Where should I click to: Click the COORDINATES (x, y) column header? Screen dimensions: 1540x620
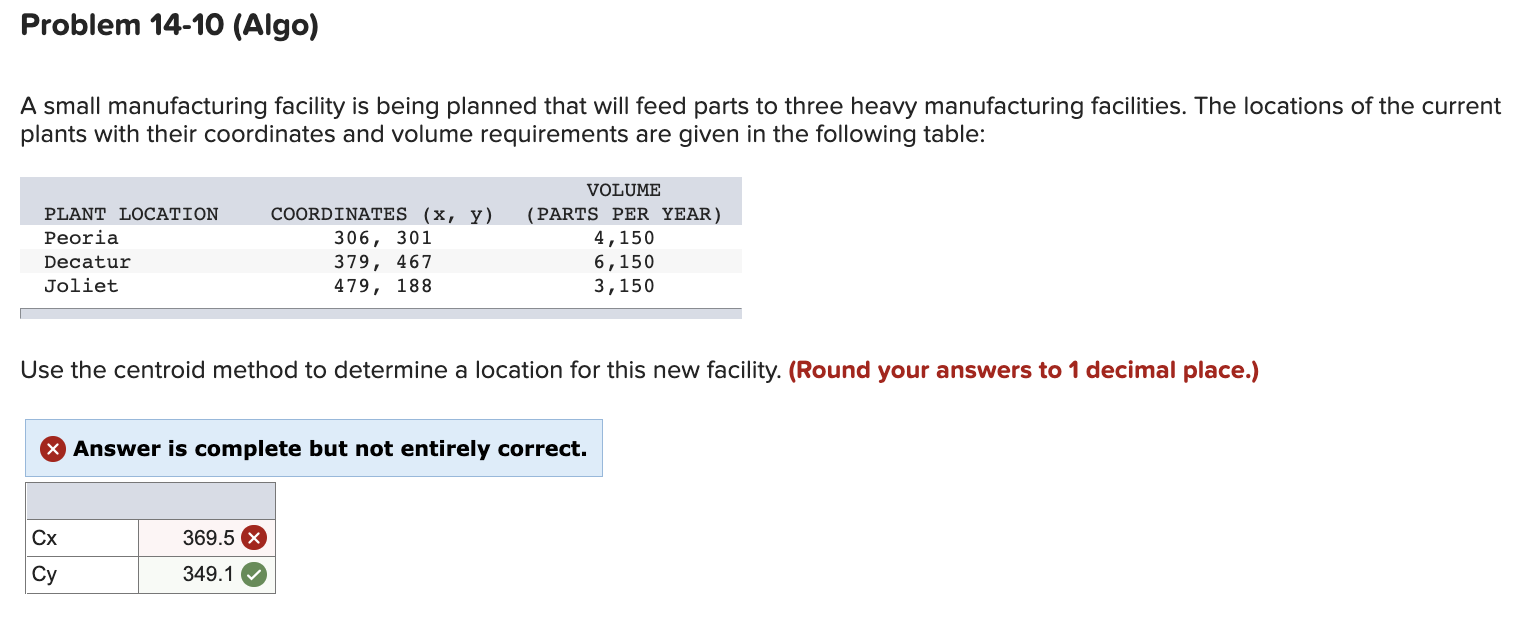(x=380, y=213)
